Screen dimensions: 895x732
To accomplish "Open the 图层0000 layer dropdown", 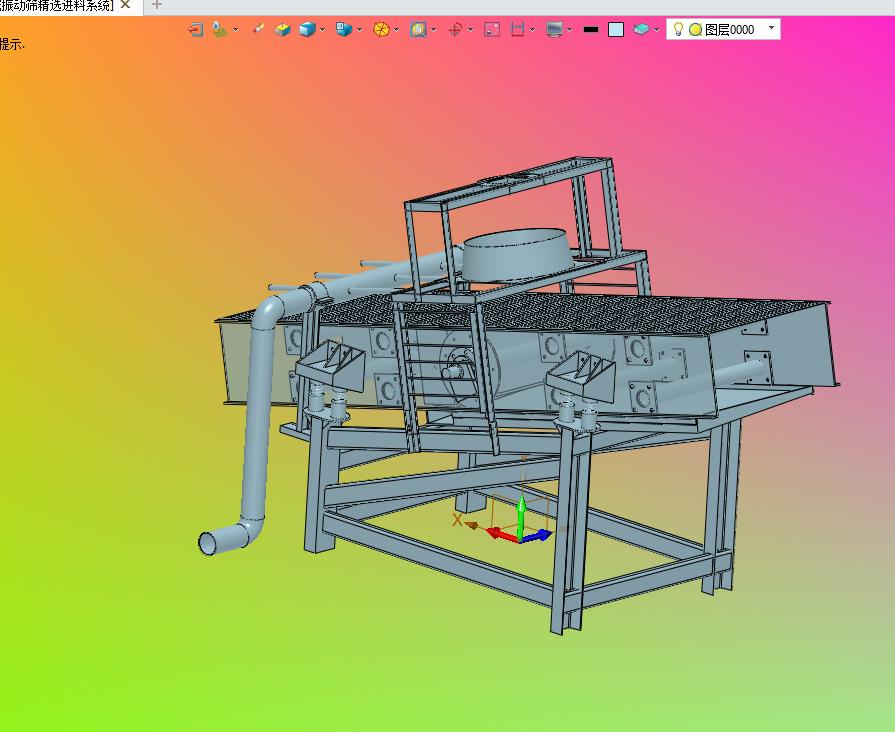I will pos(771,29).
